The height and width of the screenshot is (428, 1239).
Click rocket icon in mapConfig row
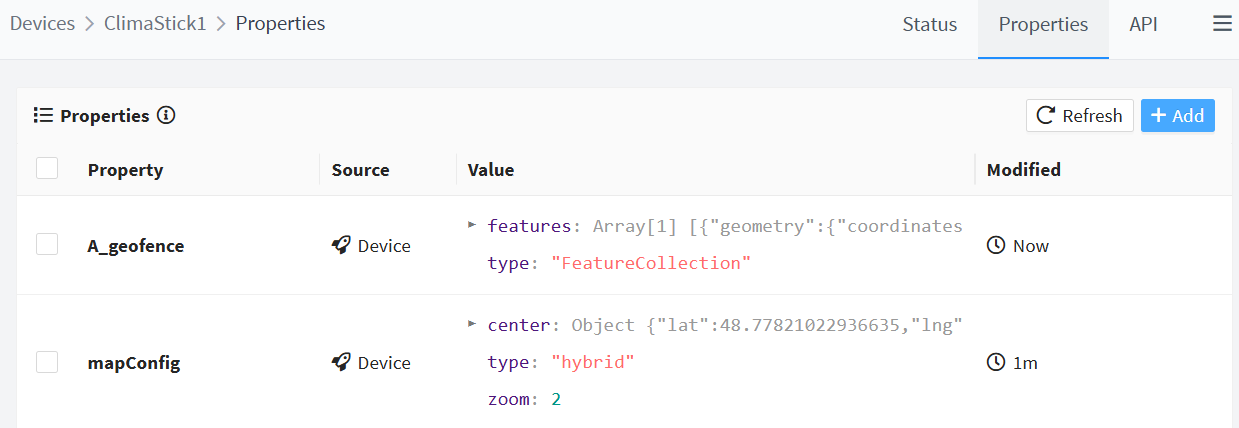click(341, 362)
